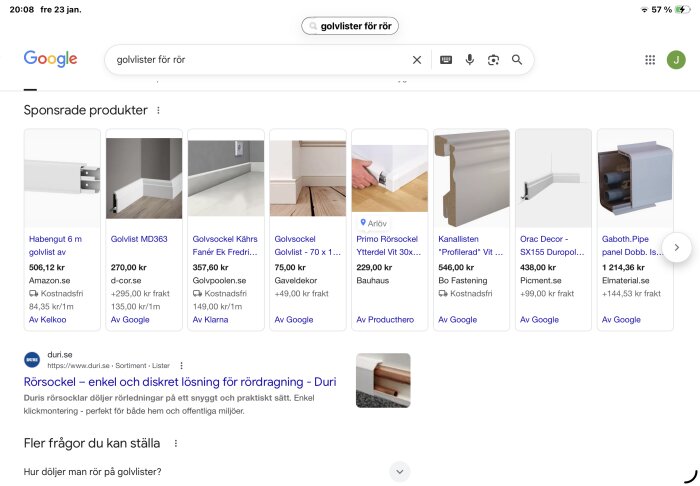This screenshot has height=486, width=700.
Task: Click Av Google under Golvlist MD363
Action: [x=130, y=320]
